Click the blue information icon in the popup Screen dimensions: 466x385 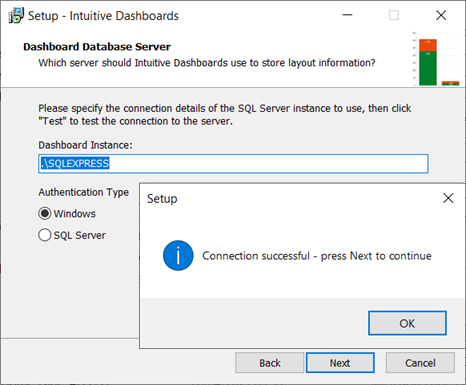178,256
